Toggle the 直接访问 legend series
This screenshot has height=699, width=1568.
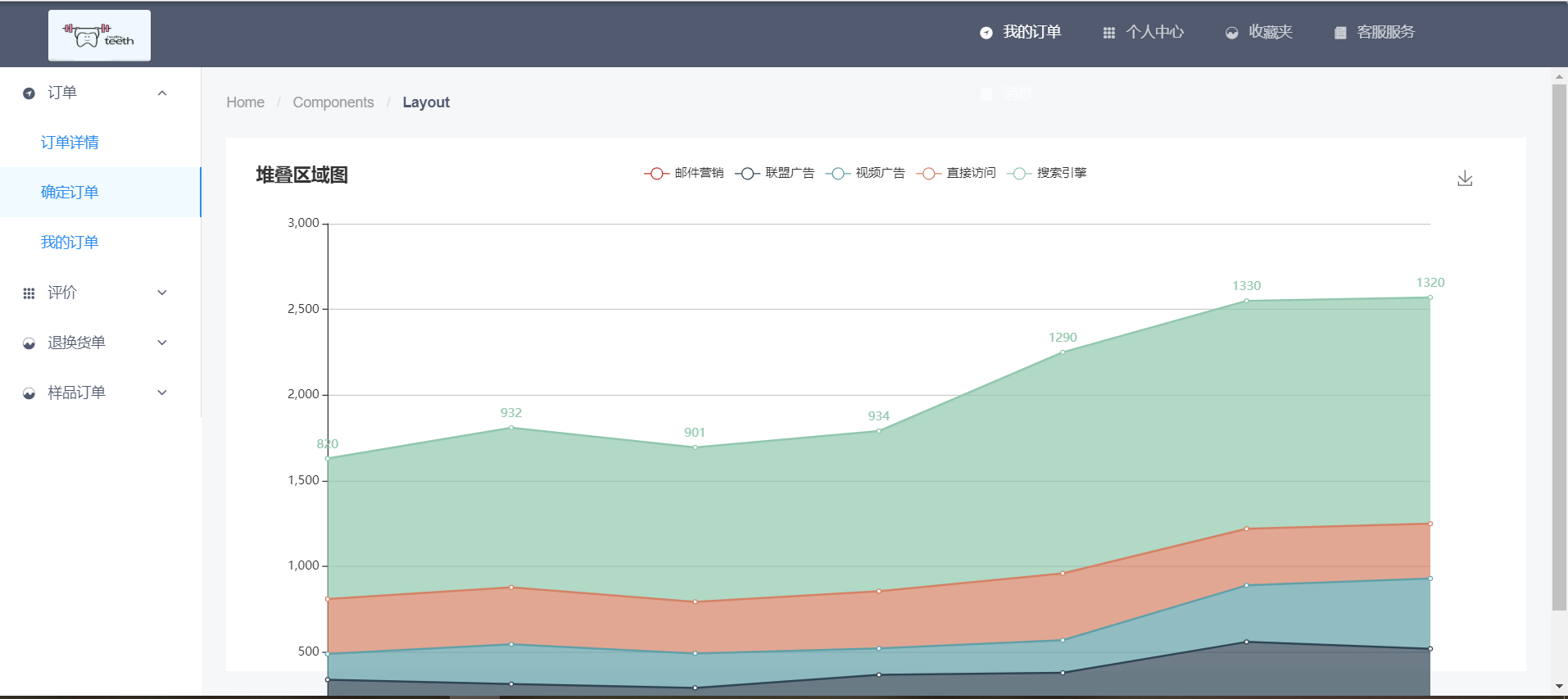956,173
